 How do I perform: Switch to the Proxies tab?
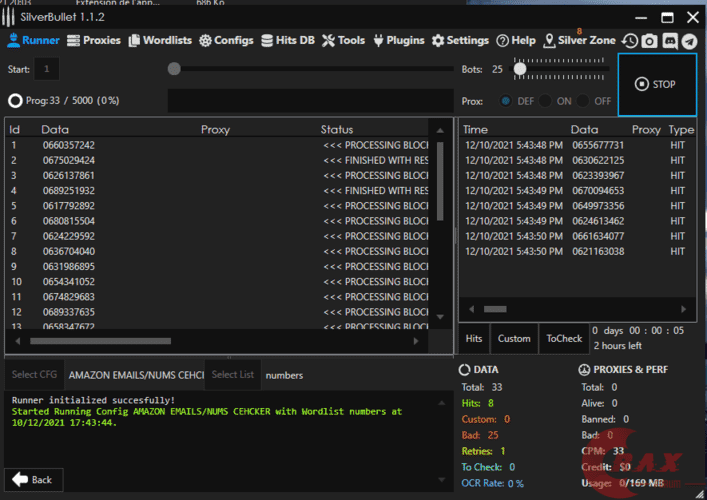pyautogui.click(x=94, y=41)
